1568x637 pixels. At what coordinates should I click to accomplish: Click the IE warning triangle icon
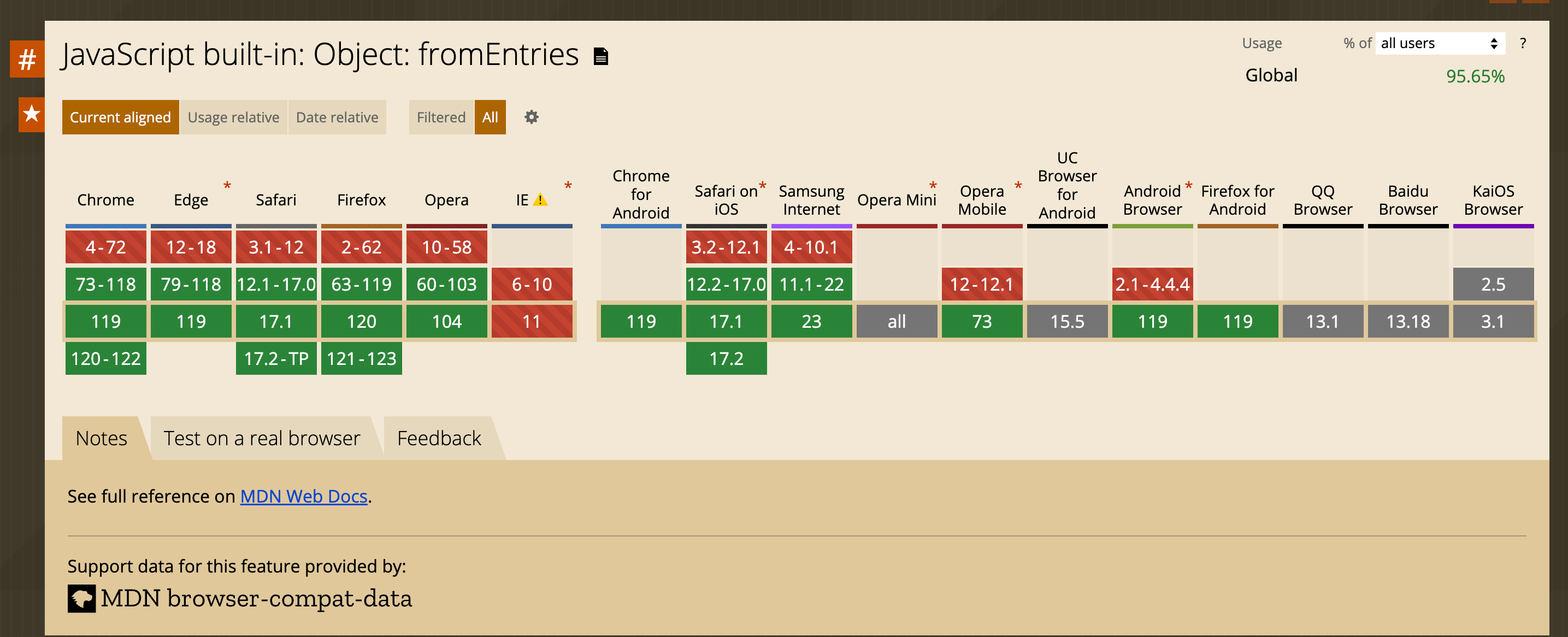tap(540, 199)
